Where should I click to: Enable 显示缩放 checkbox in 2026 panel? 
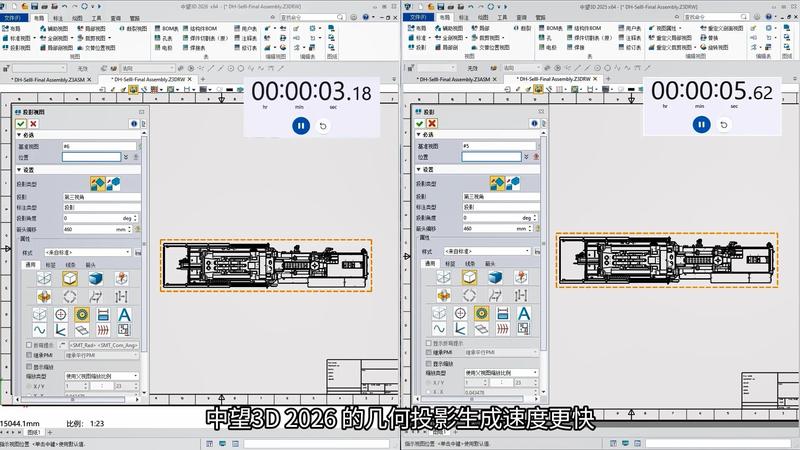(x=29, y=366)
